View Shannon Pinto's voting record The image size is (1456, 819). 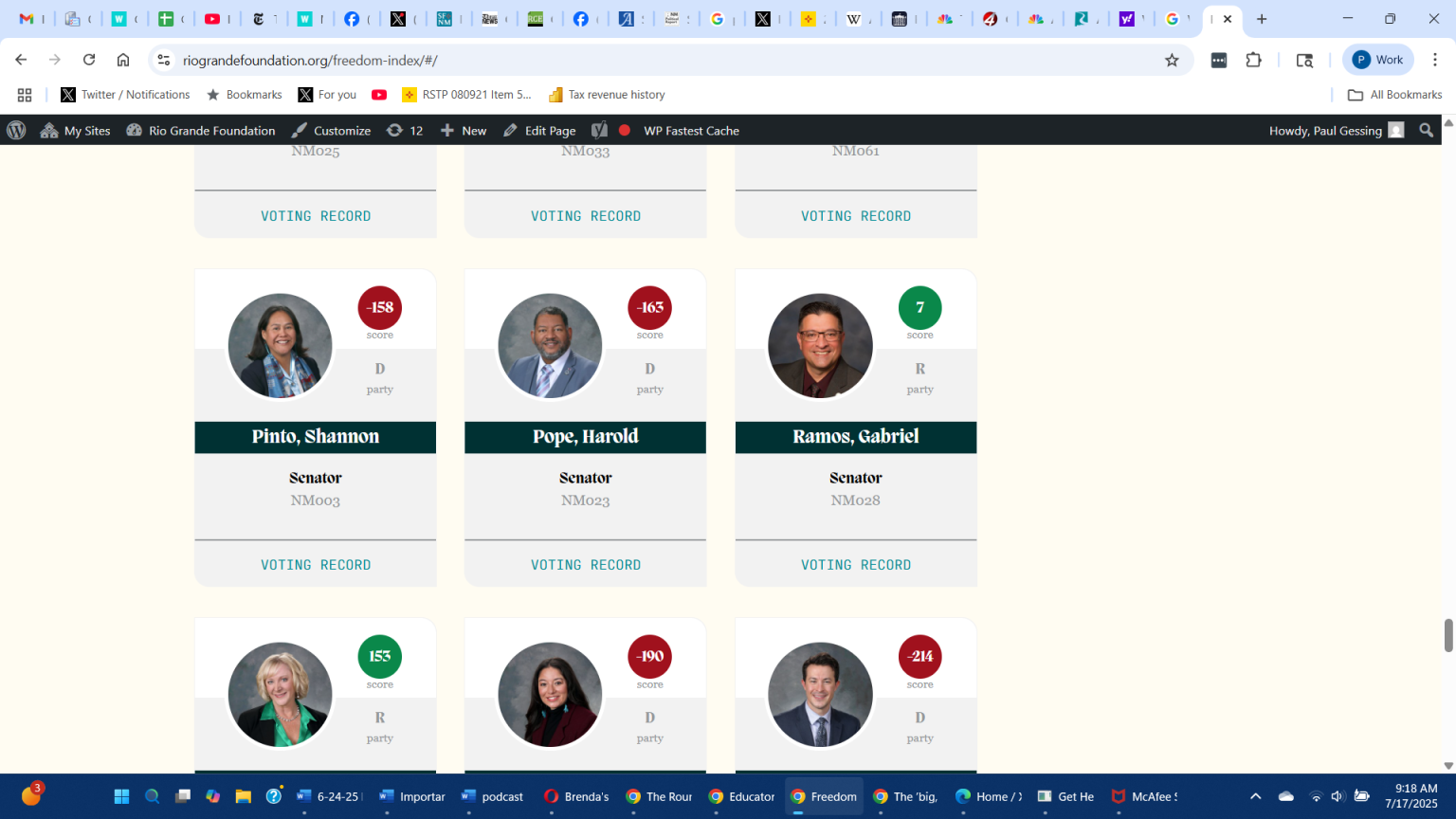pos(316,565)
